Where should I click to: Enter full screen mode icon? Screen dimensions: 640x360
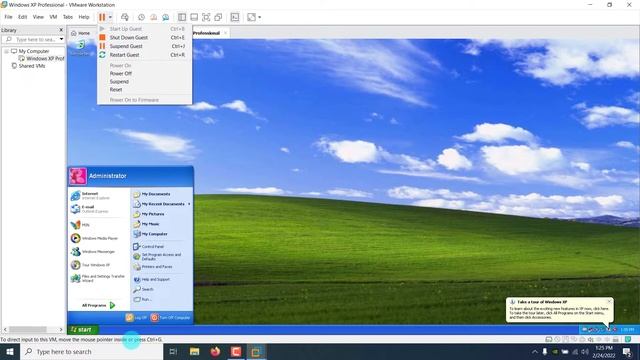point(206,17)
